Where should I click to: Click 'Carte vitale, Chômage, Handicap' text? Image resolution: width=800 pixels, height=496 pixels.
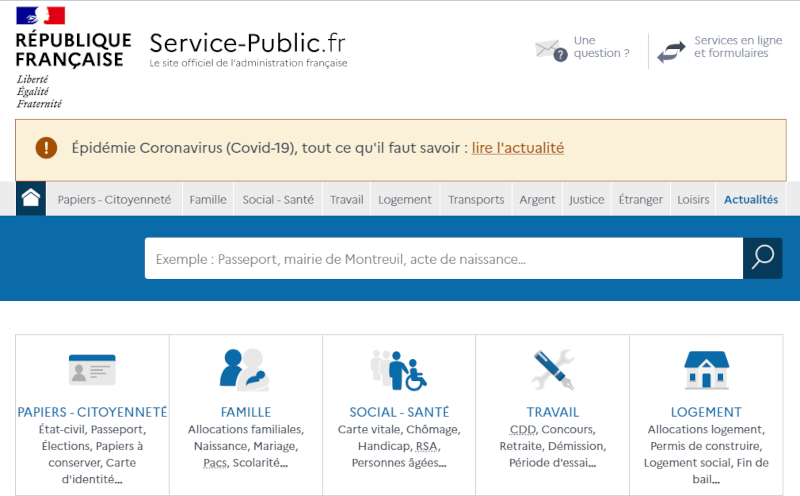(399, 446)
